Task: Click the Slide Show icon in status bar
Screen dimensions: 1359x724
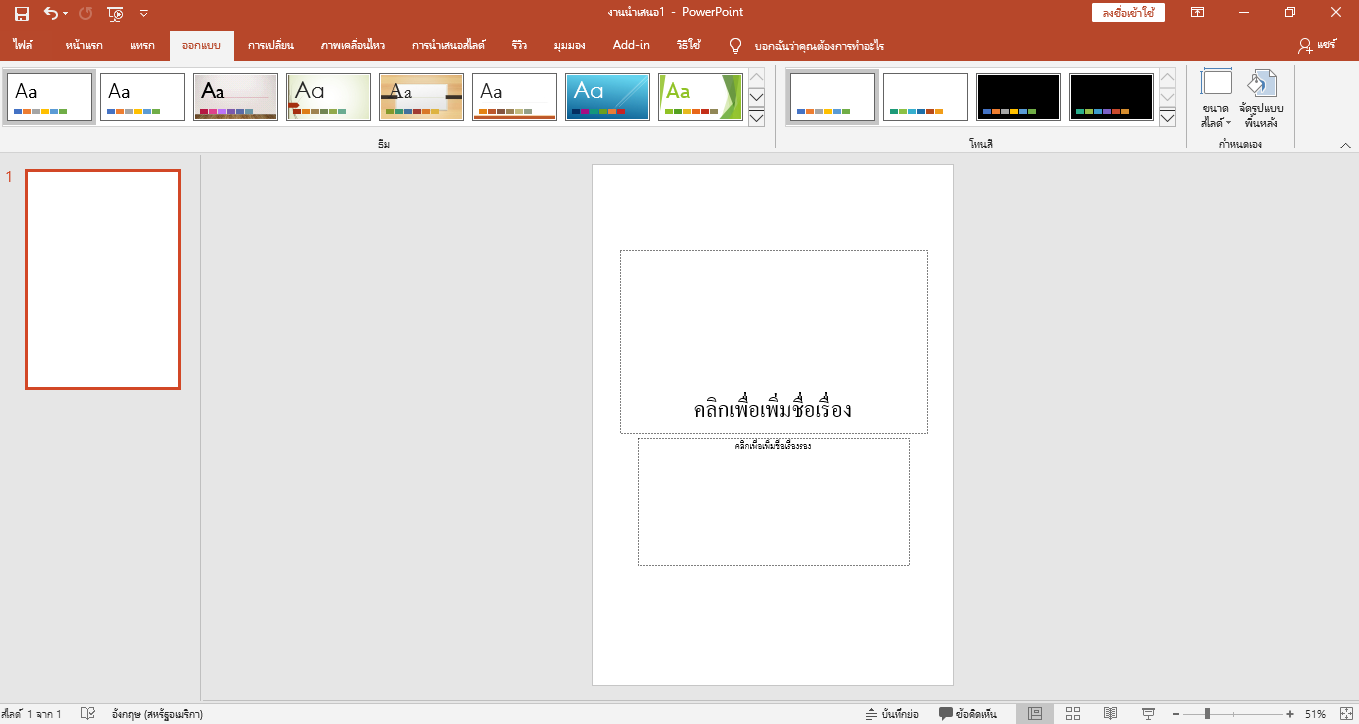Action: click(1148, 713)
